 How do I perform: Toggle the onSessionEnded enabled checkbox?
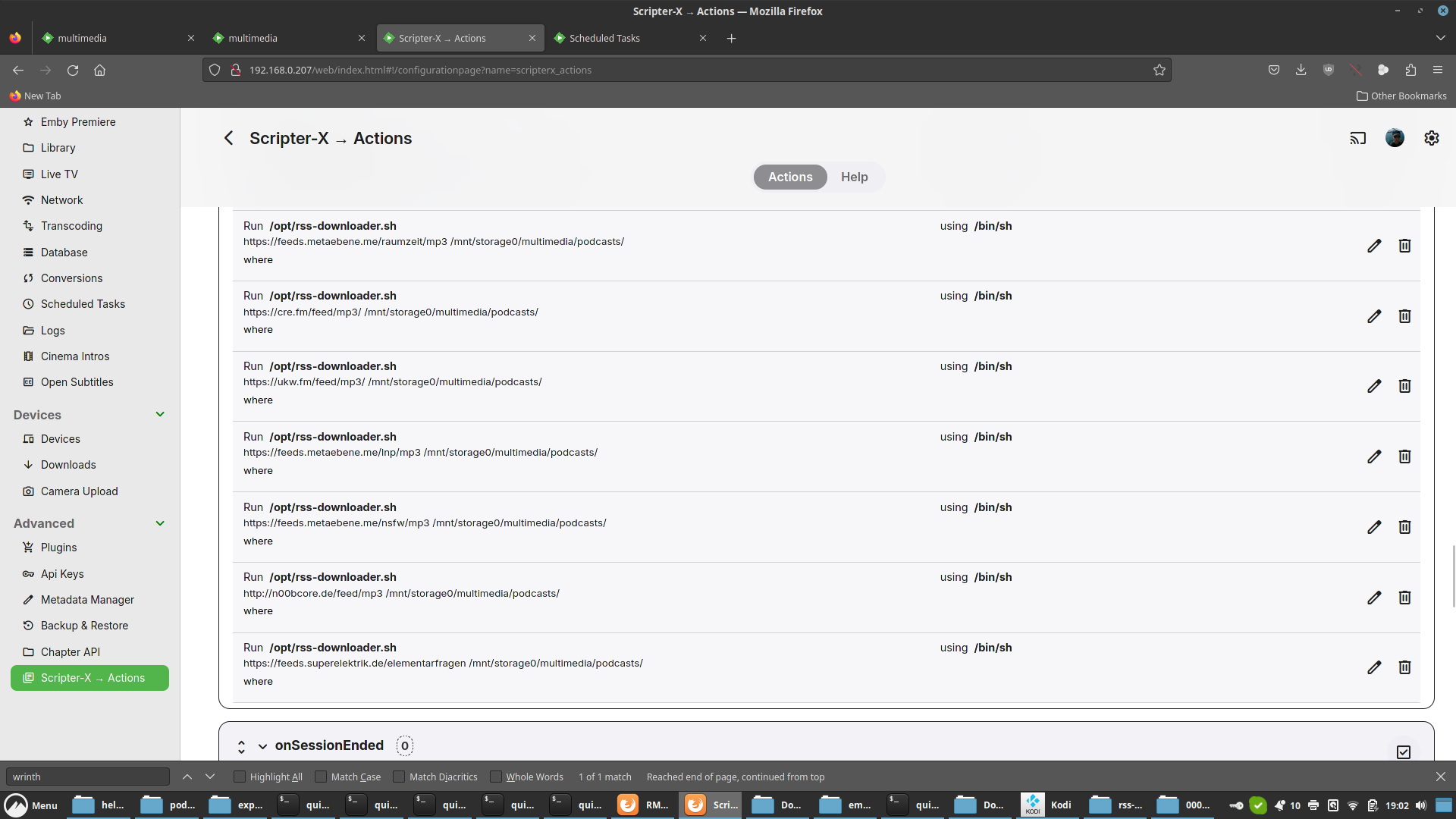(1403, 752)
